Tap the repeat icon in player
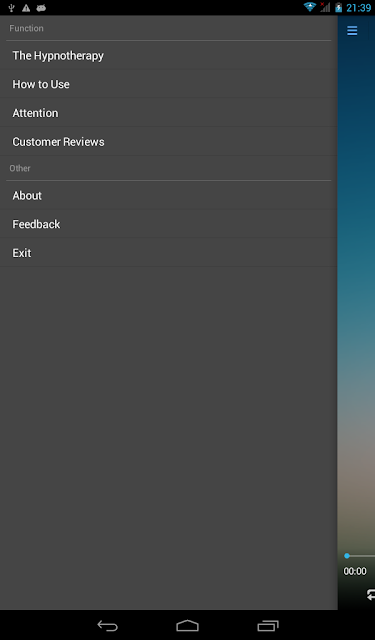Image resolution: width=375 pixels, height=640 pixels. pyautogui.click(x=371, y=595)
